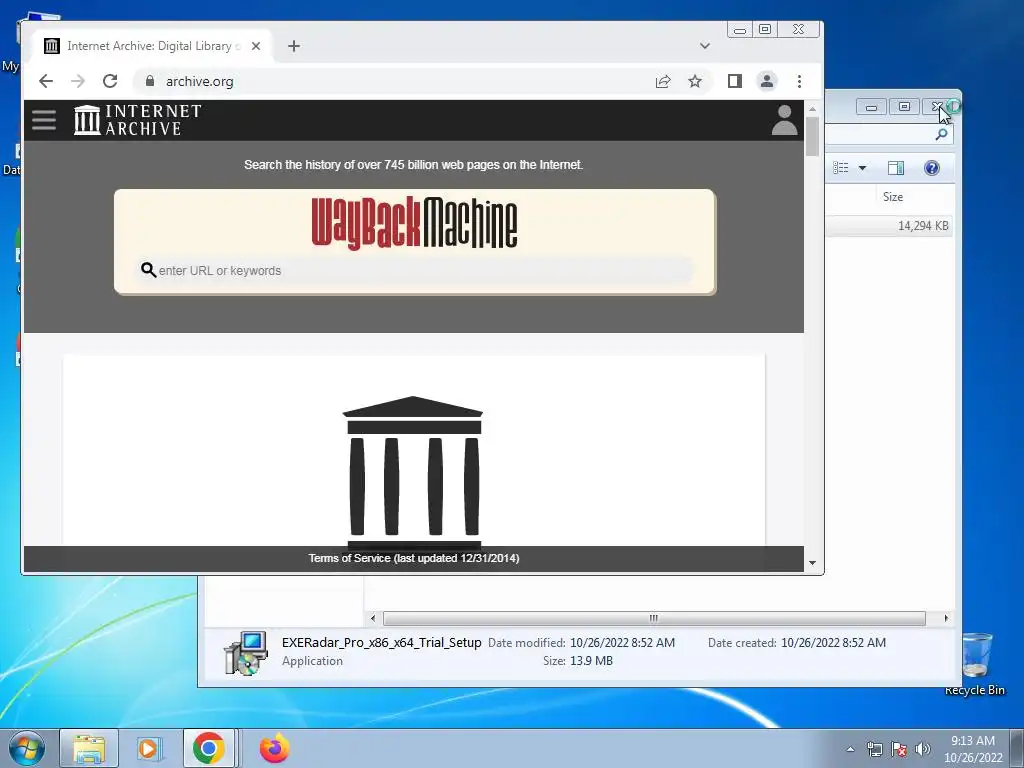
Task: Select the 14,294 KB file row
Action: (x=888, y=226)
